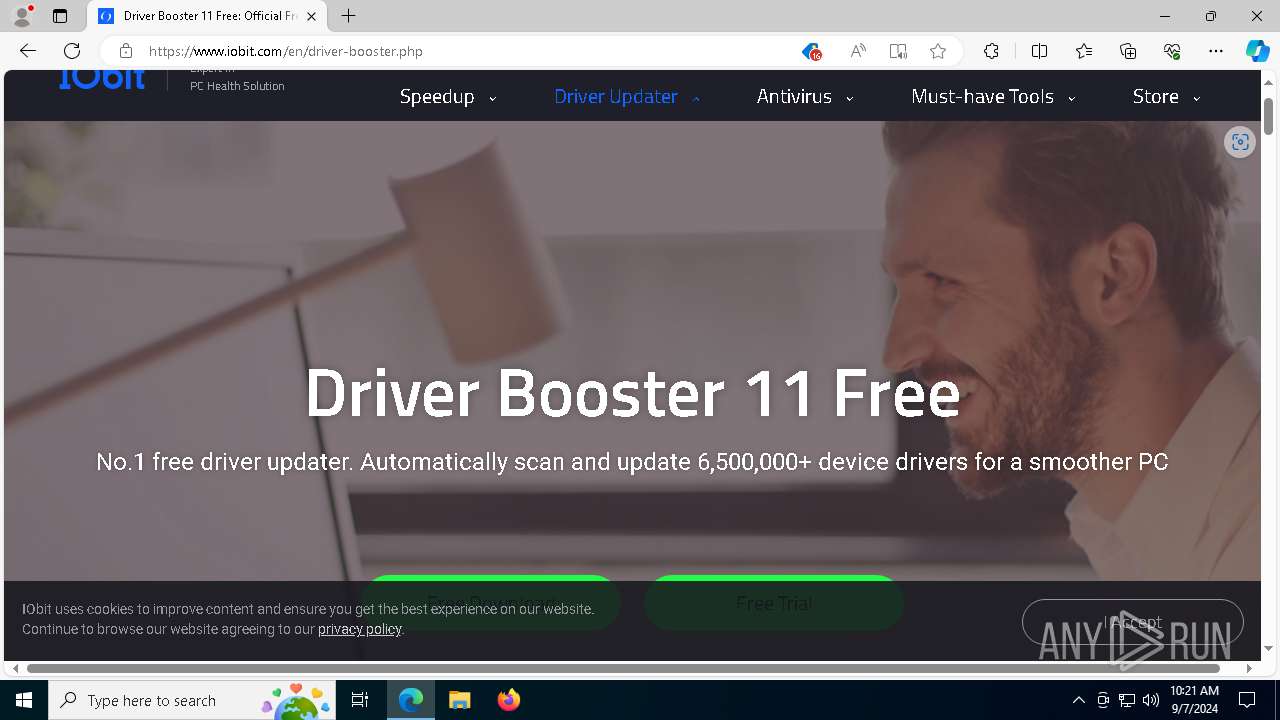Open Immersive Reader icon
Image resolution: width=1280 pixels, height=720 pixels.
tap(898, 51)
